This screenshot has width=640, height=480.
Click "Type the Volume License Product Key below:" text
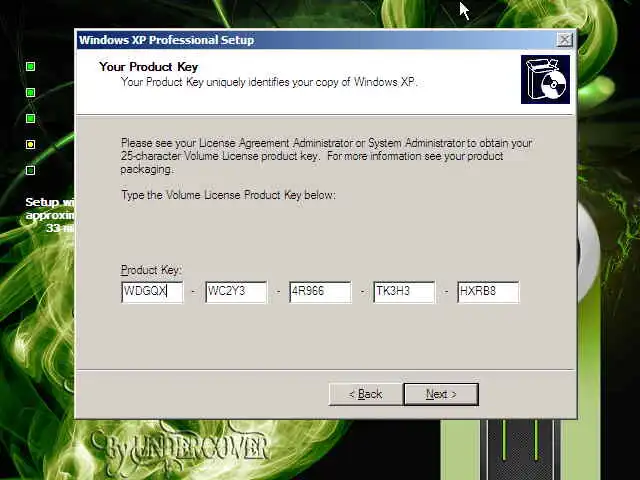pos(229,195)
